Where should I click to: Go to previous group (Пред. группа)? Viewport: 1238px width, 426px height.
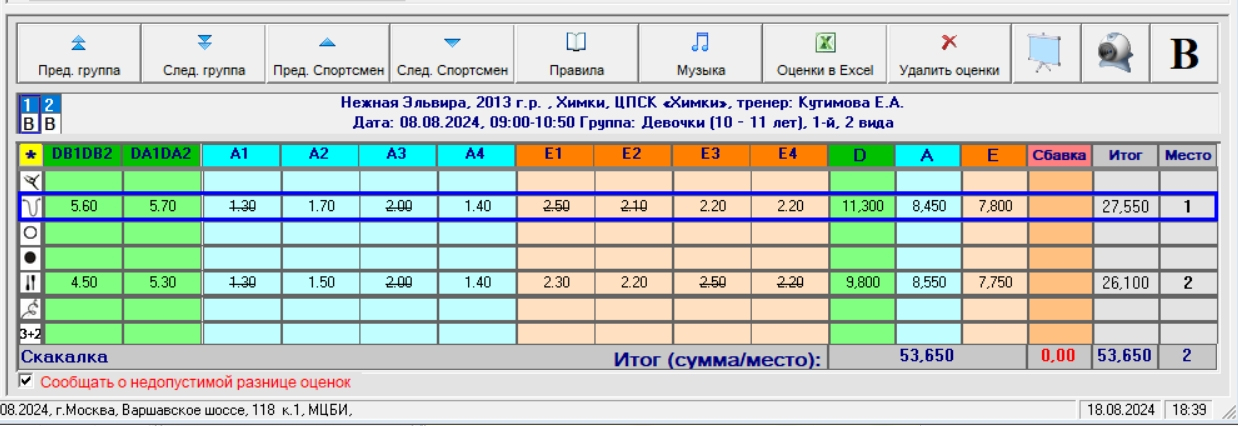79,54
